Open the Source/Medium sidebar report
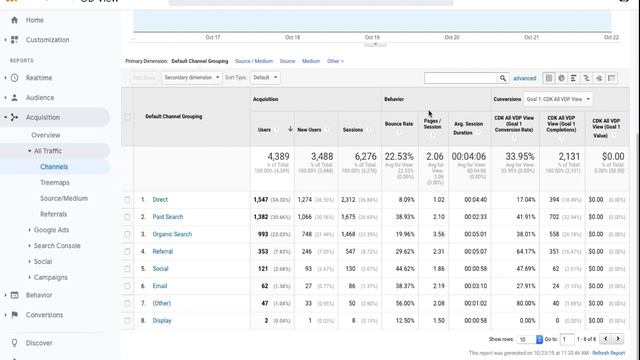Viewport: 640px width, 360px height. (64, 198)
